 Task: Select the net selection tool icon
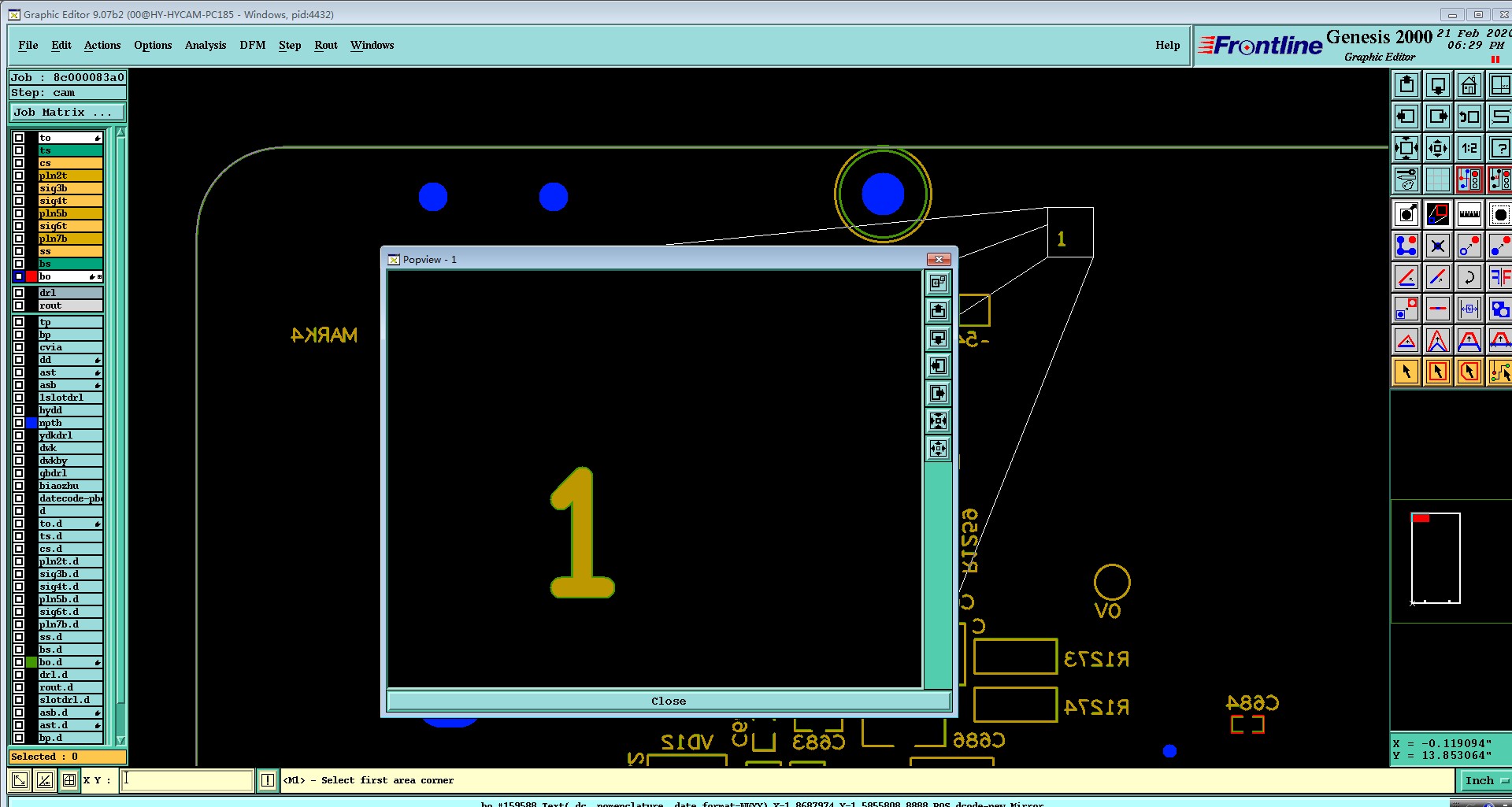[1500, 372]
